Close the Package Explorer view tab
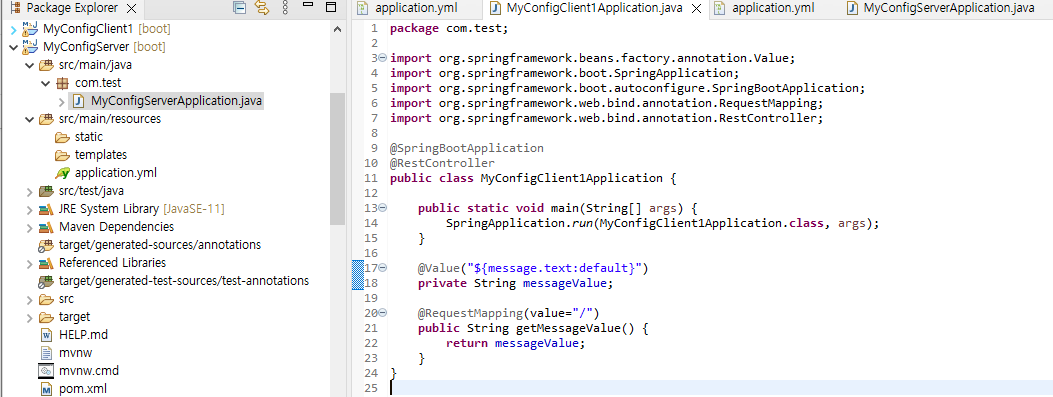1053x397 pixels. pyautogui.click(x=131, y=9)
